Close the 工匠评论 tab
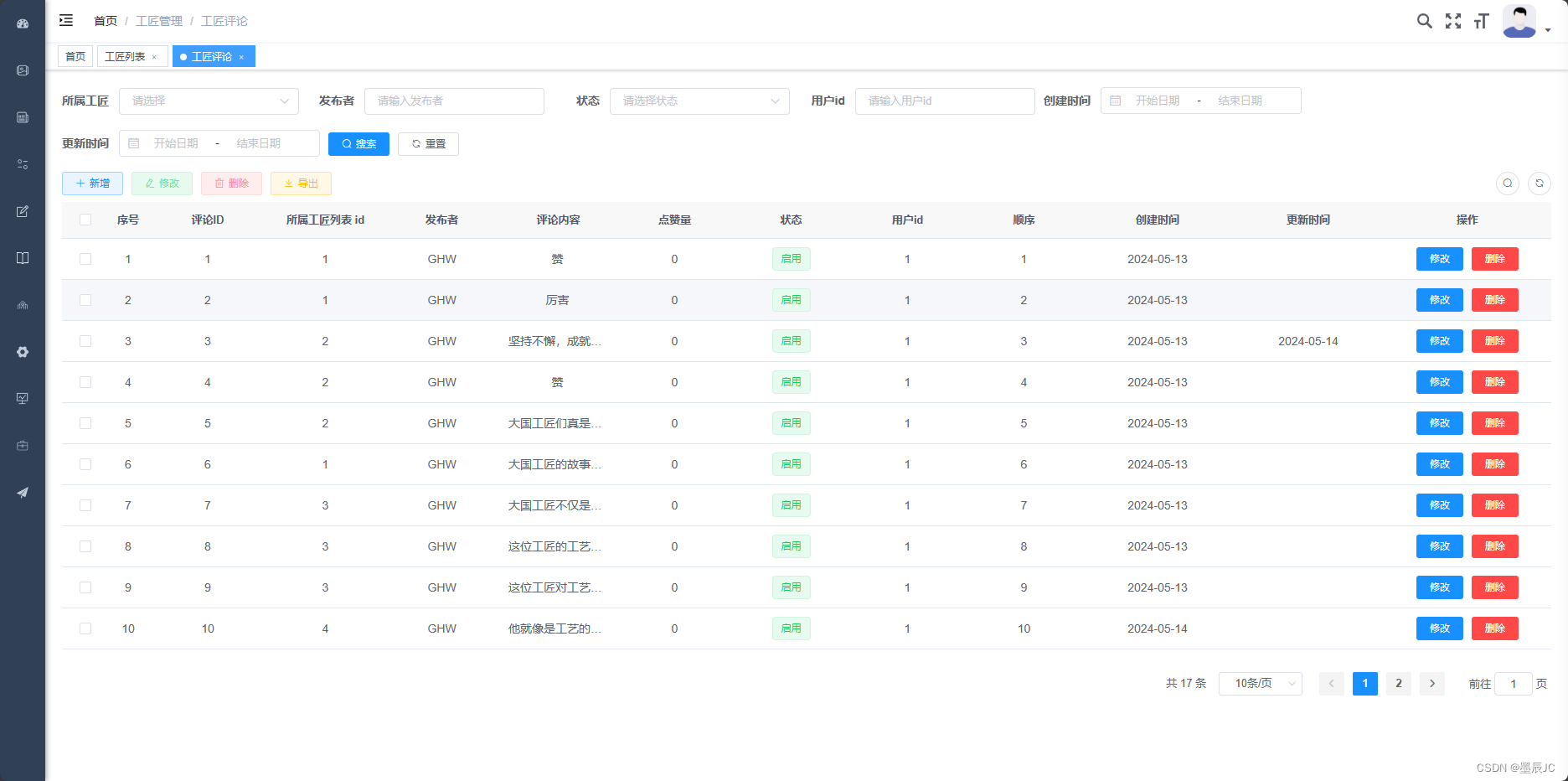The width and height of the screenshot is (1568, 781). coord(241,57)
